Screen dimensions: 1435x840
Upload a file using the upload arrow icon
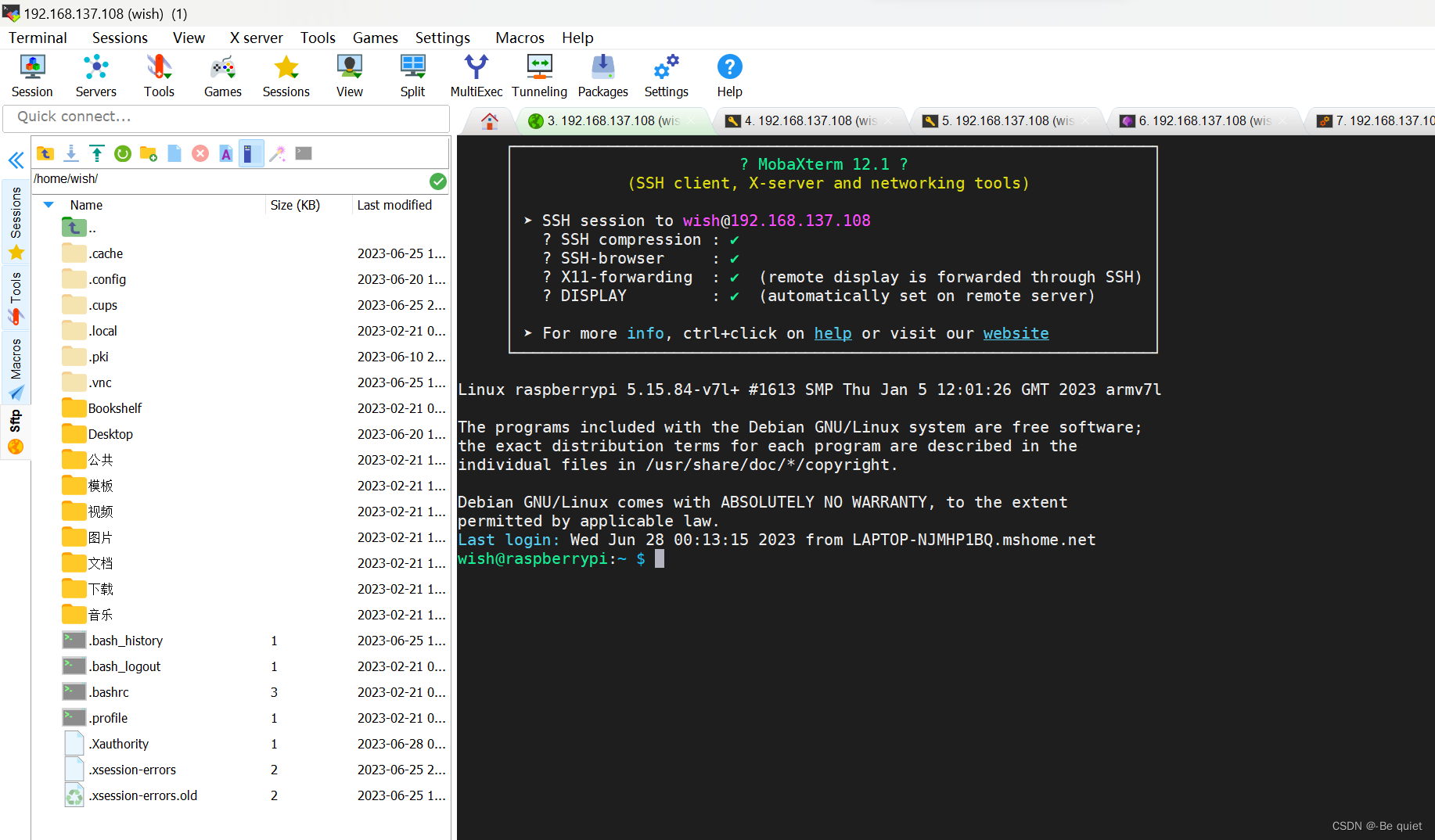click(x=96, y=153)
